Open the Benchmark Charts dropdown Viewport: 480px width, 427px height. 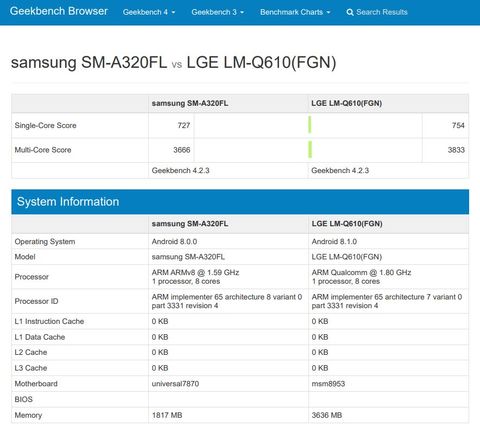click(295, 12)
